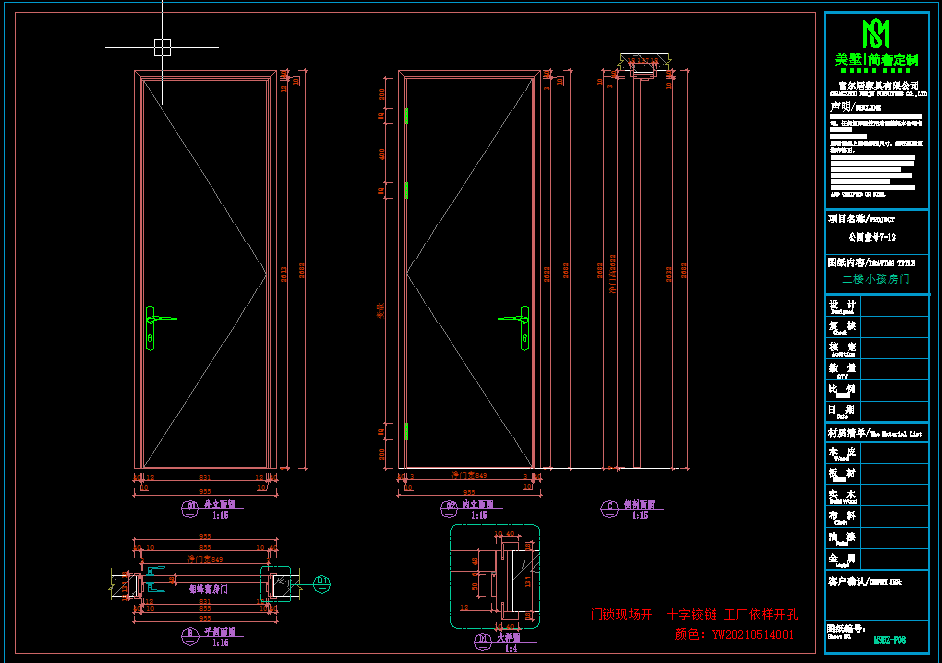Click the 设计 (Designed) field in title block
942x663 pixels.
point(843,306)
